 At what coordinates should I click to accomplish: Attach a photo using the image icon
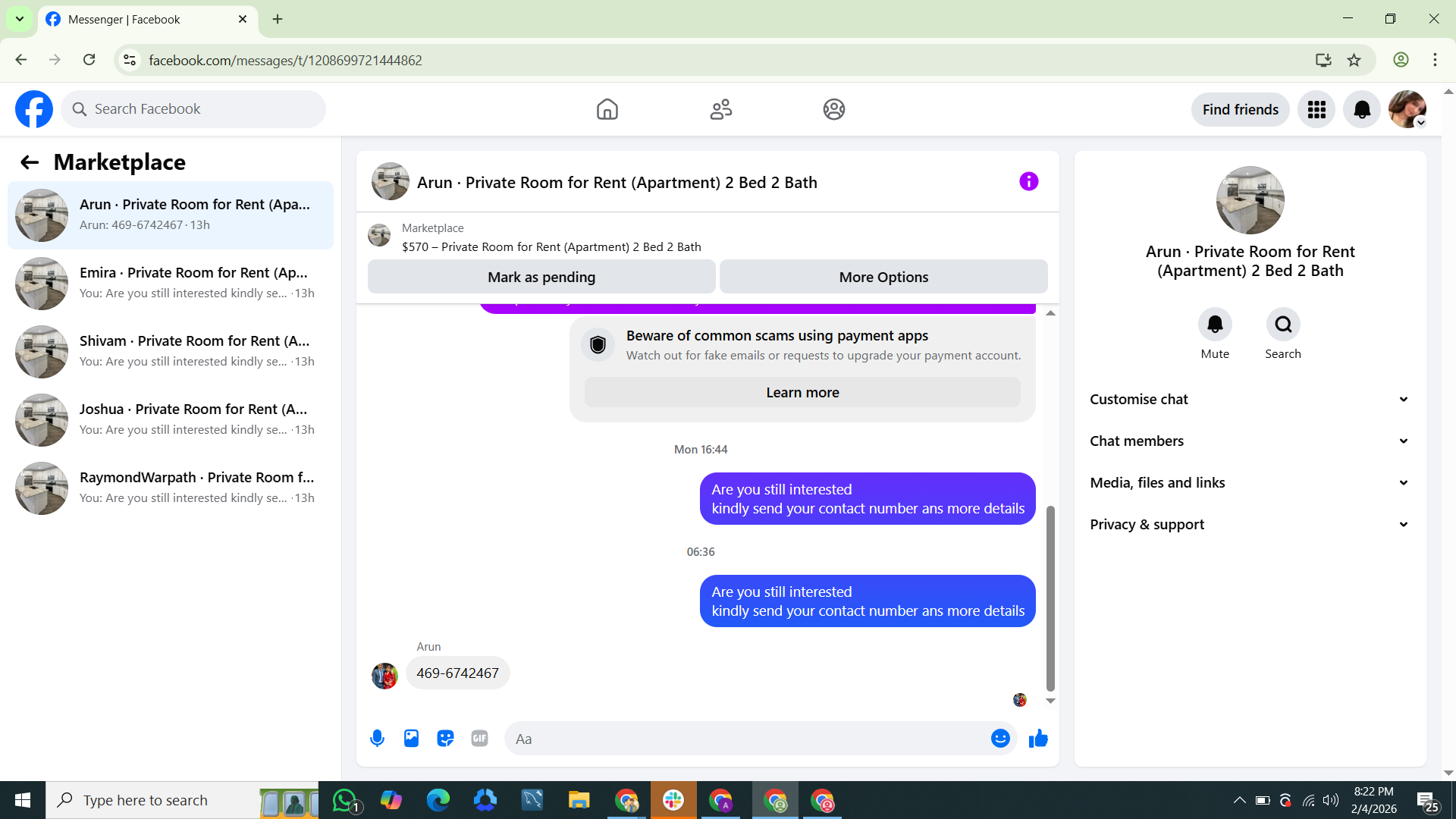pos(411,739)
